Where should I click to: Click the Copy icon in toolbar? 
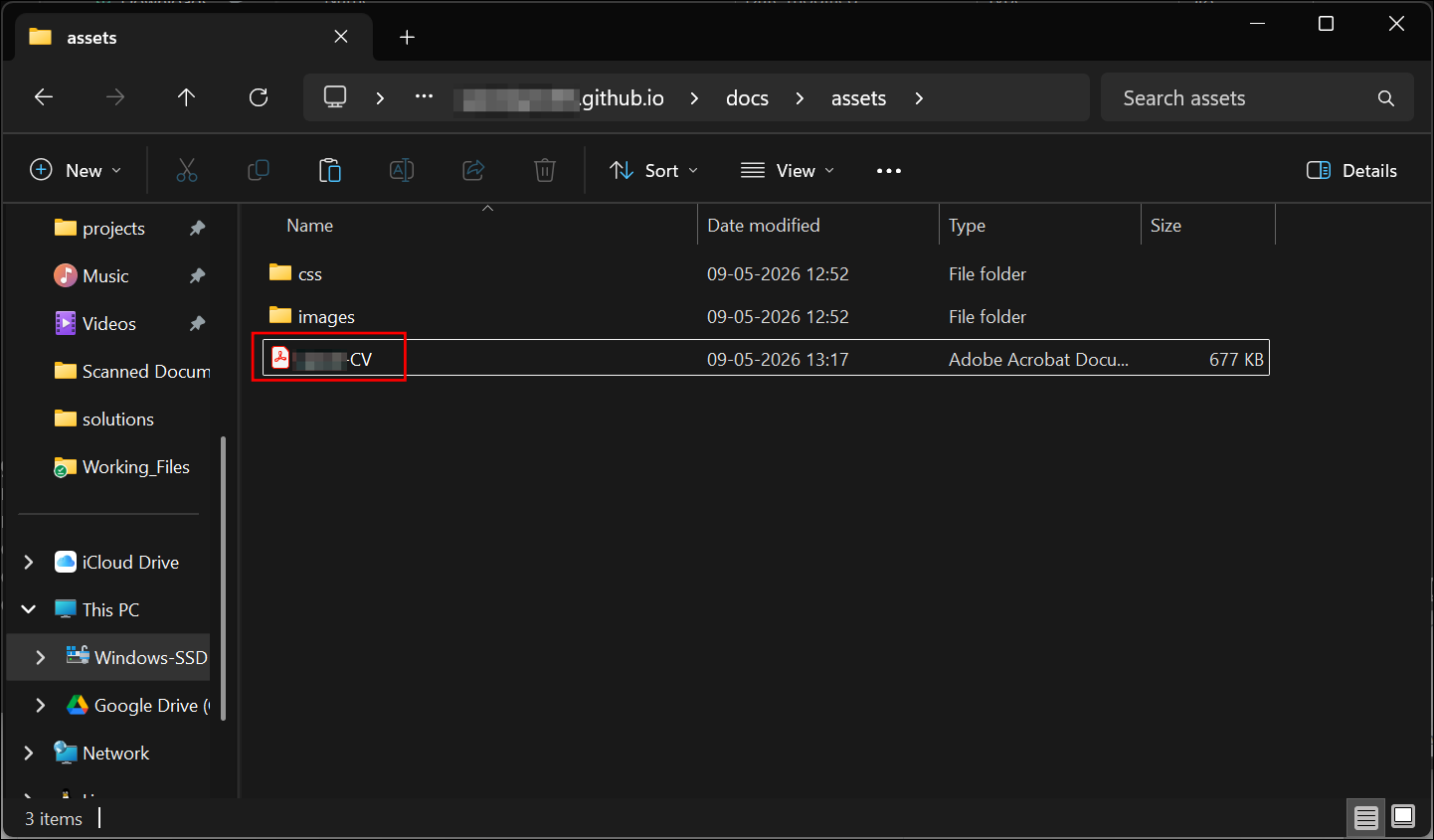(259, 170)
